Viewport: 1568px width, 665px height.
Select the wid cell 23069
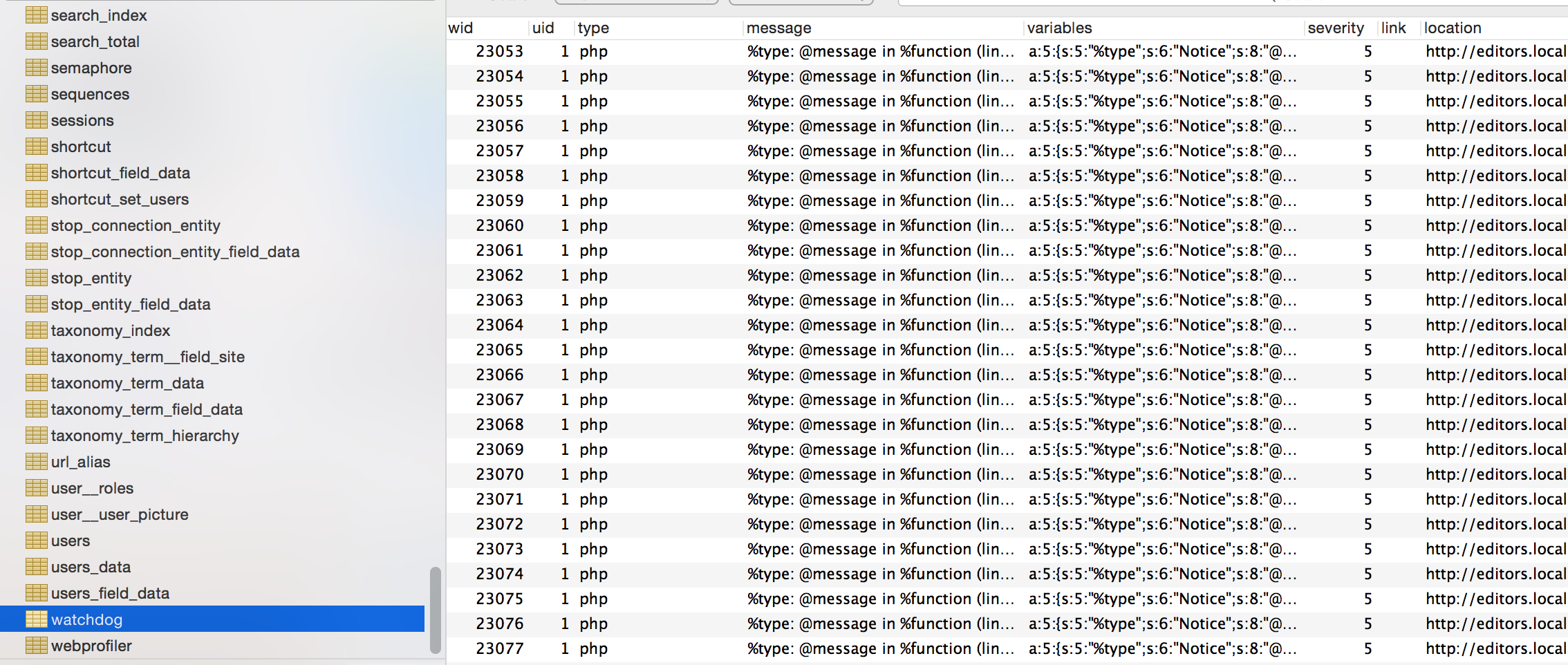point(499,449)
